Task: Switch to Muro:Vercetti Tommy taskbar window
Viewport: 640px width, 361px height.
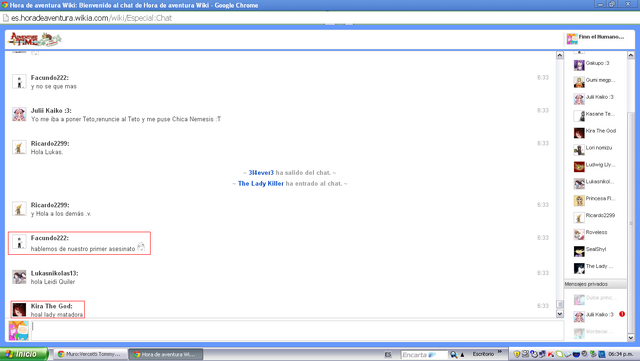Action: (x=89, y=354)
